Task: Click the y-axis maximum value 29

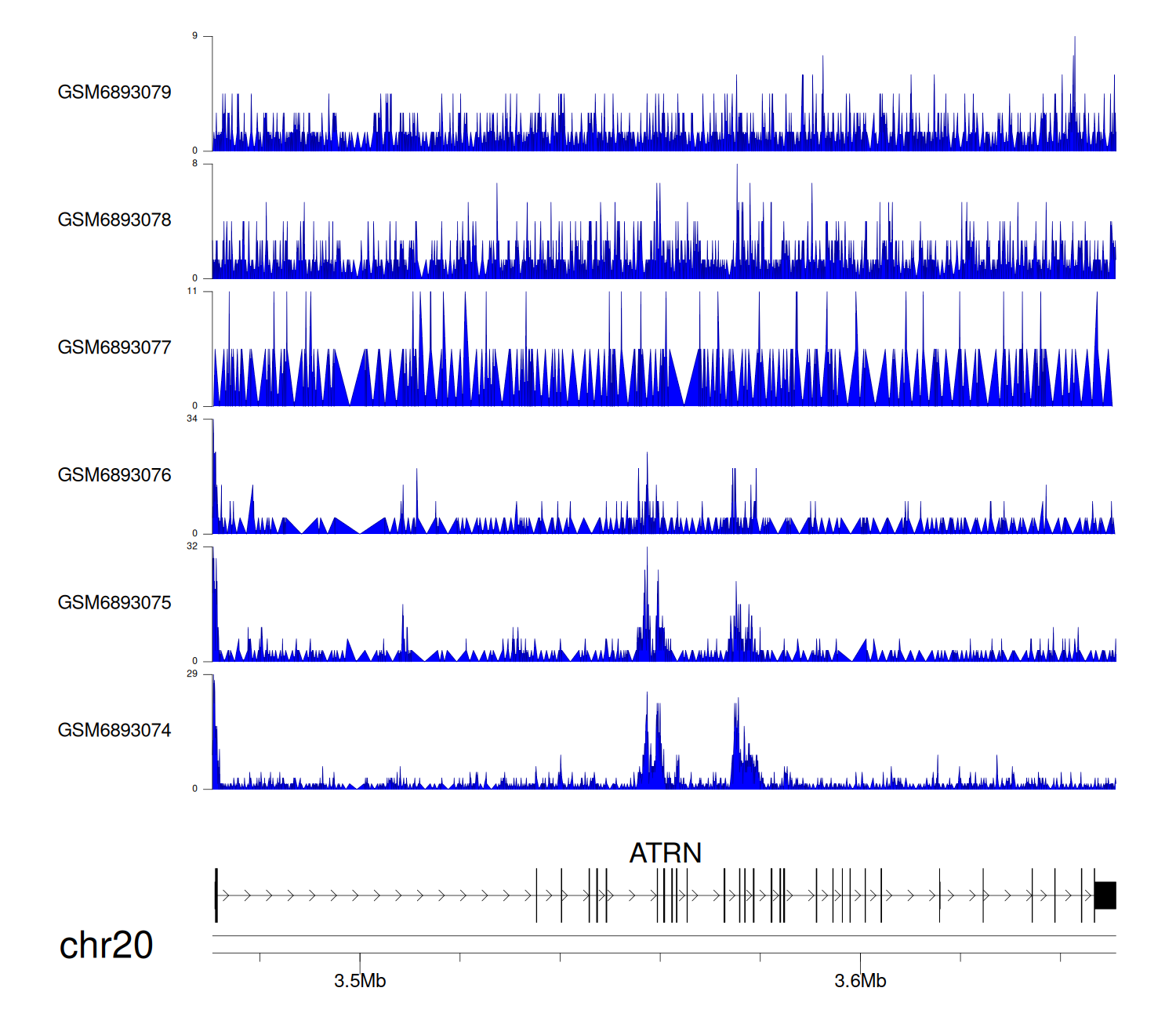Action: 192,674
